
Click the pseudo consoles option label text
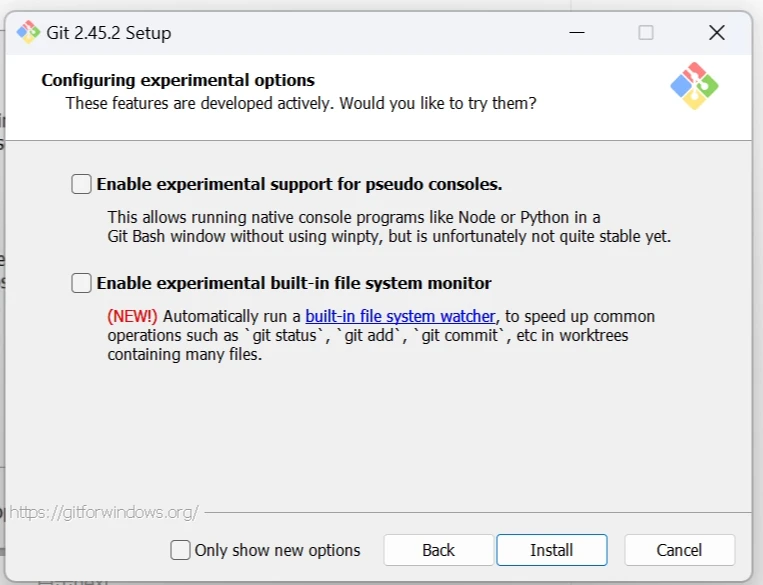pyautogui.click(x=299, y=184)
